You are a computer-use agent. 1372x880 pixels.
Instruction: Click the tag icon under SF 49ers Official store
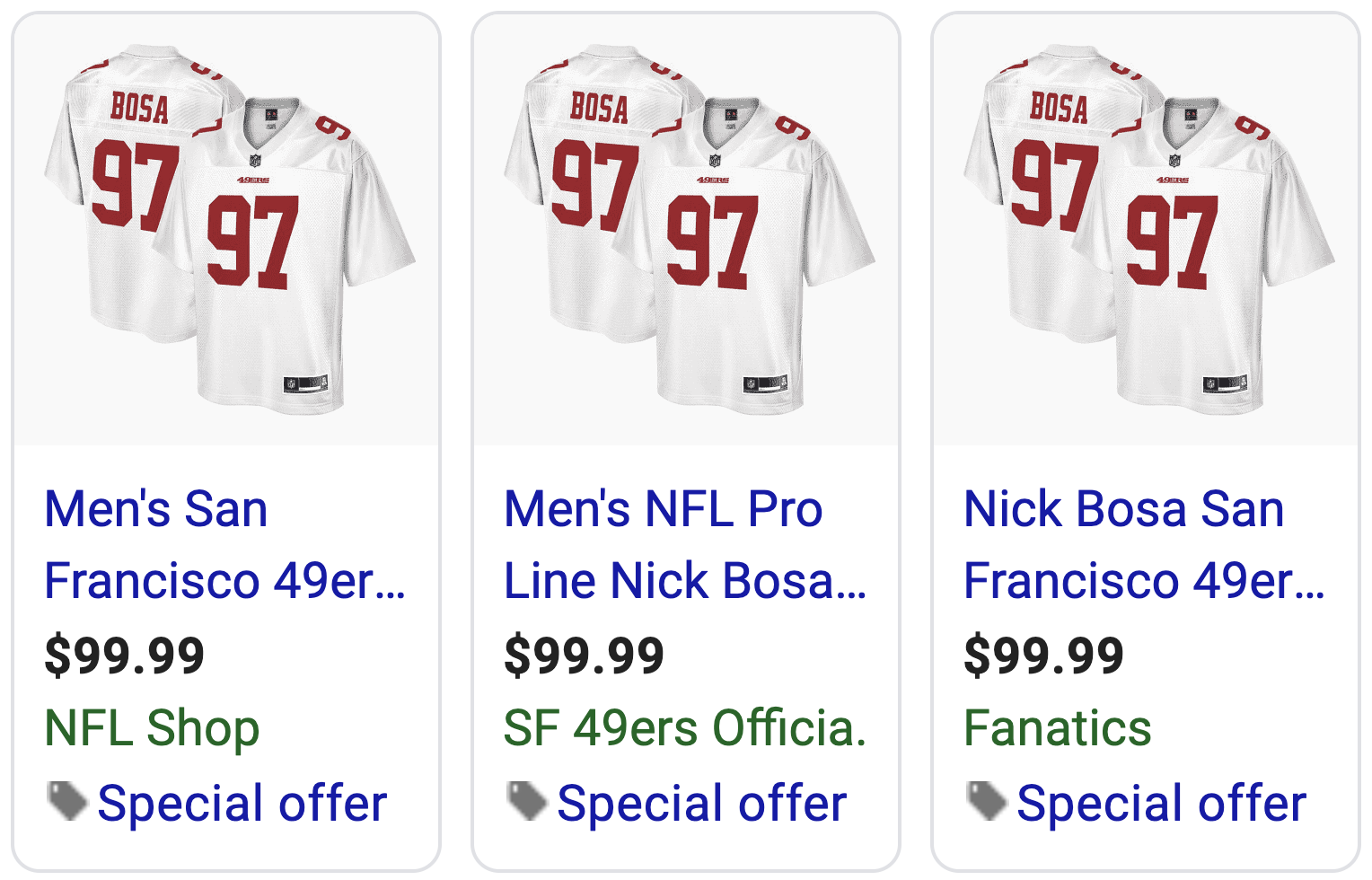[x=526, y=801]
